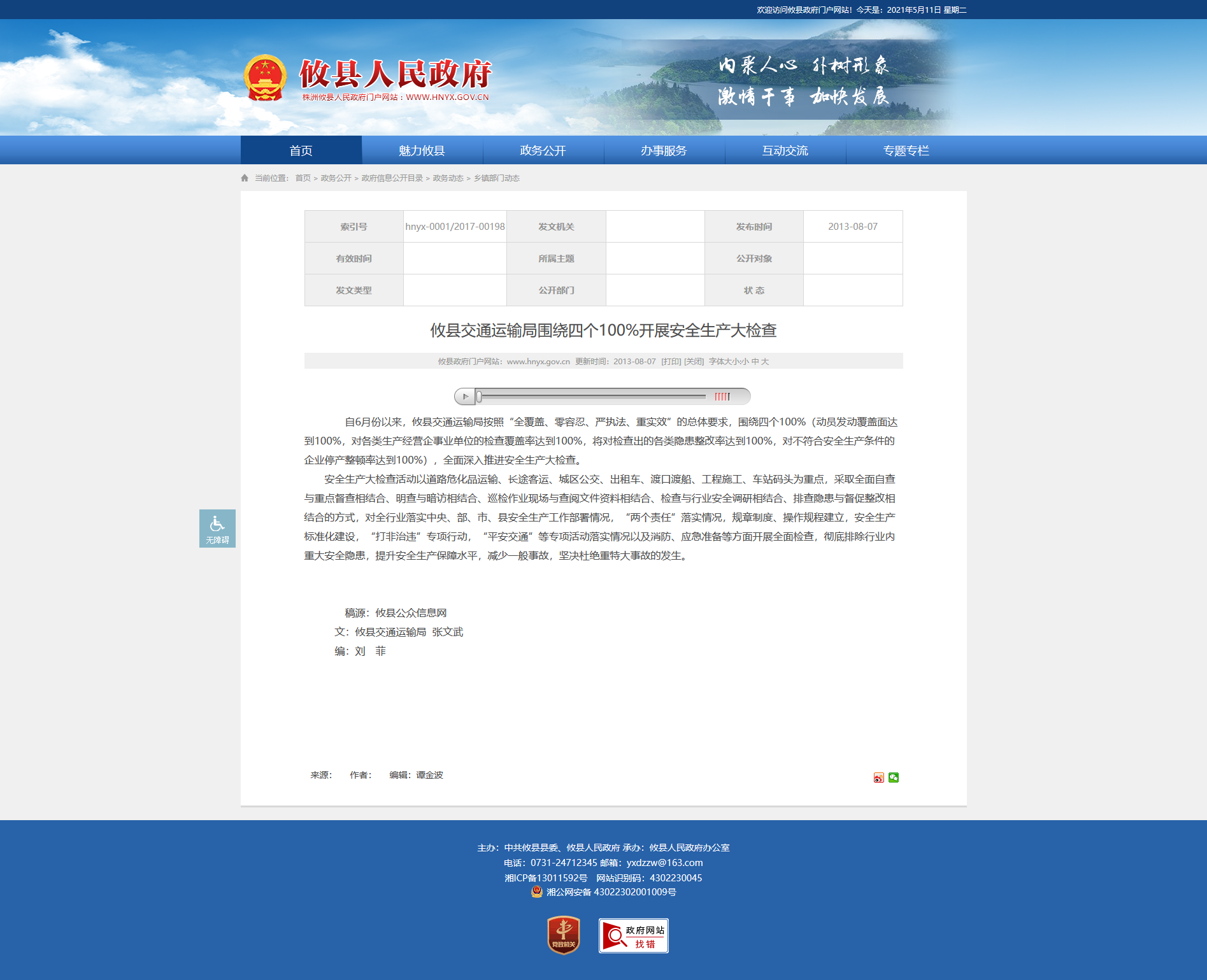
Task: Open the 政府网站找错 error report badge
Action: [633, 935]
